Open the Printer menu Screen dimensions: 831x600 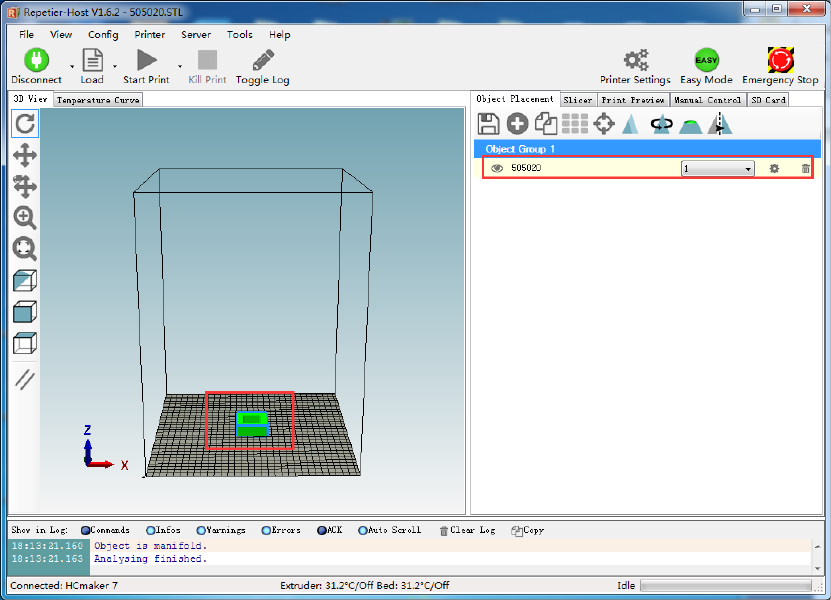[x=149, y=34]
